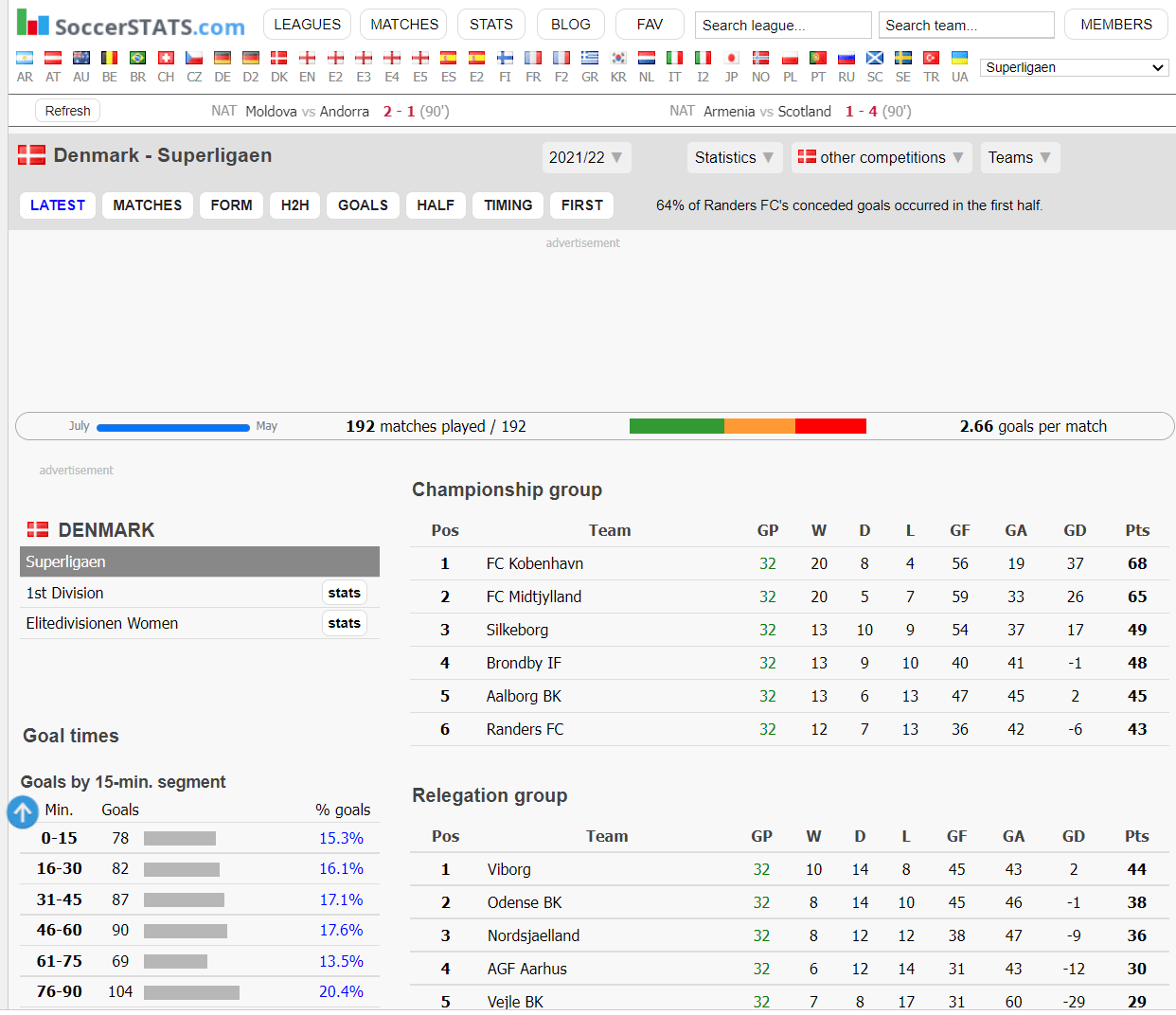Open the GOALS tab
Image resolution: width=1176 pixels, height=1015 pixels.
364,205
